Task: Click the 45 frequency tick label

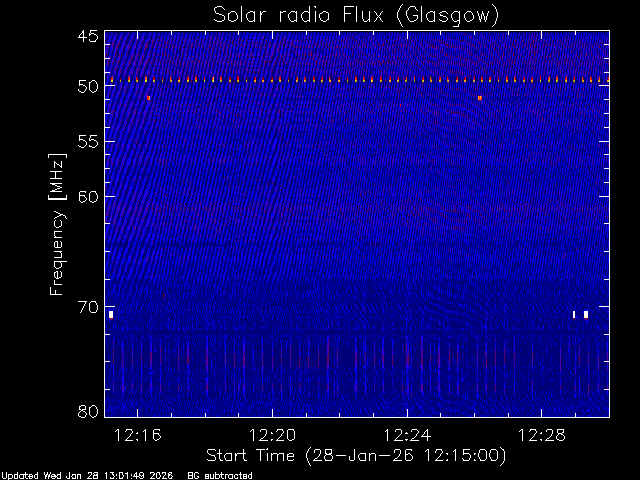Action: [x=88, y=36]
